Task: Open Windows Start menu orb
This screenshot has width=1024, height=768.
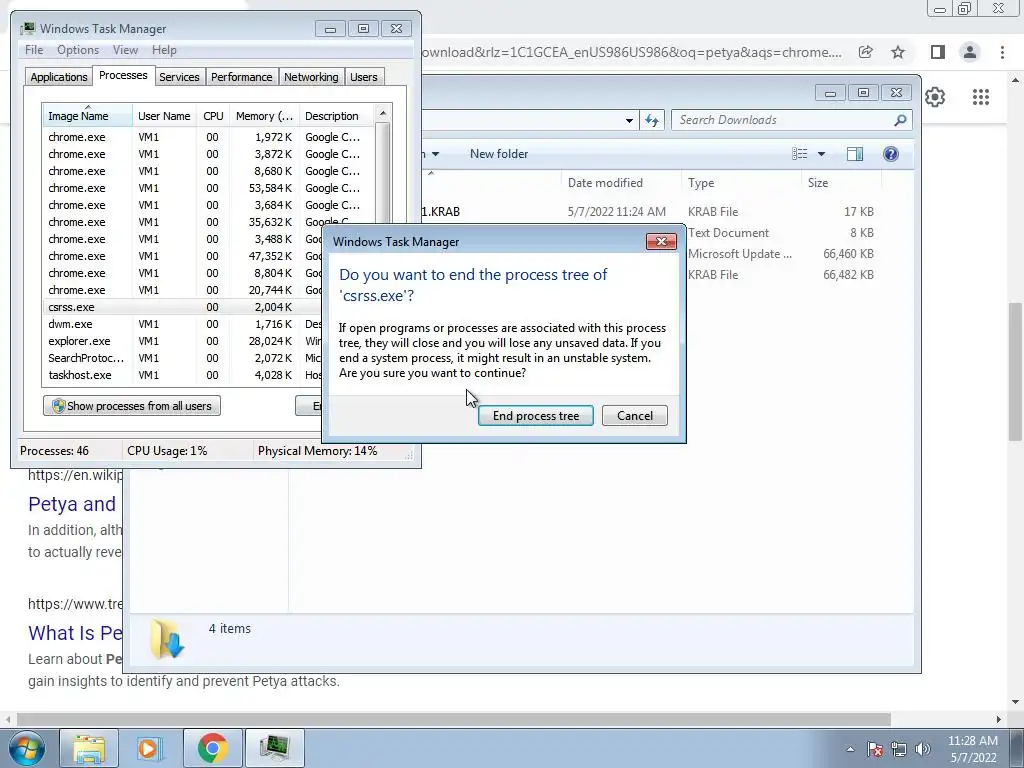Action: point(25,748)
